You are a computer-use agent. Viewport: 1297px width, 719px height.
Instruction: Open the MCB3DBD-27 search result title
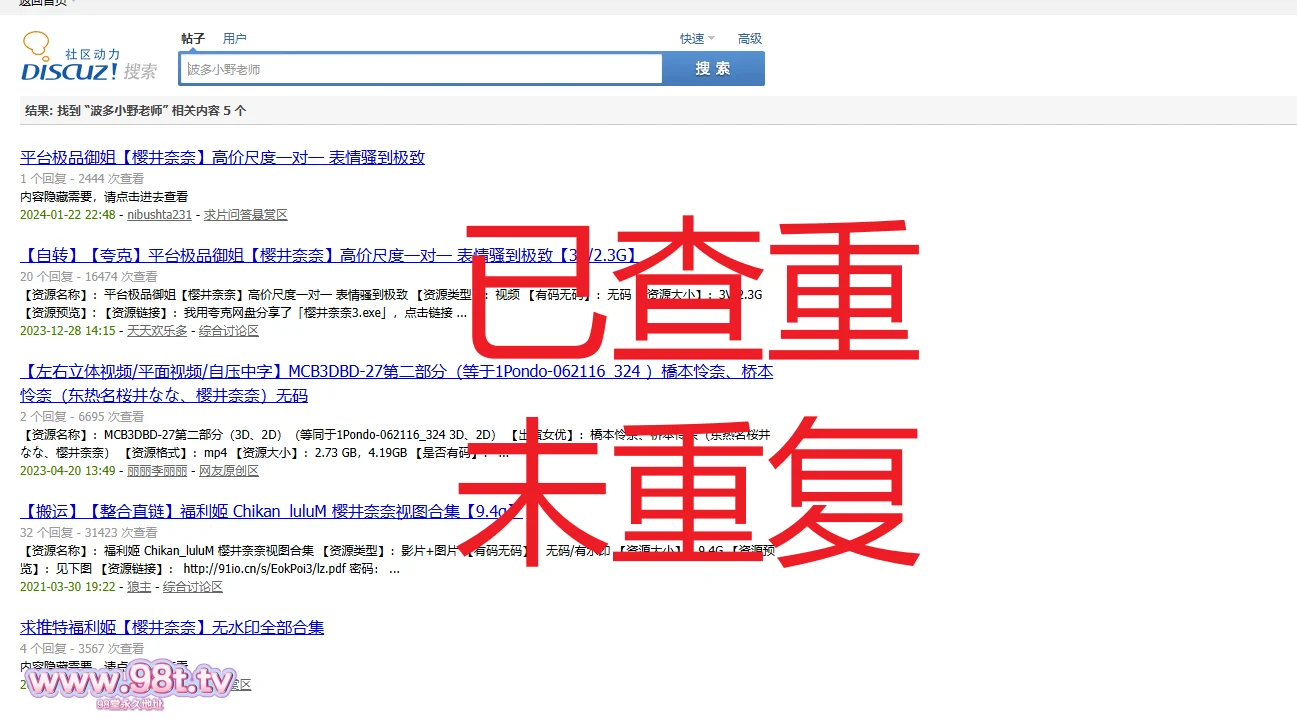click(x=396, y=372)
